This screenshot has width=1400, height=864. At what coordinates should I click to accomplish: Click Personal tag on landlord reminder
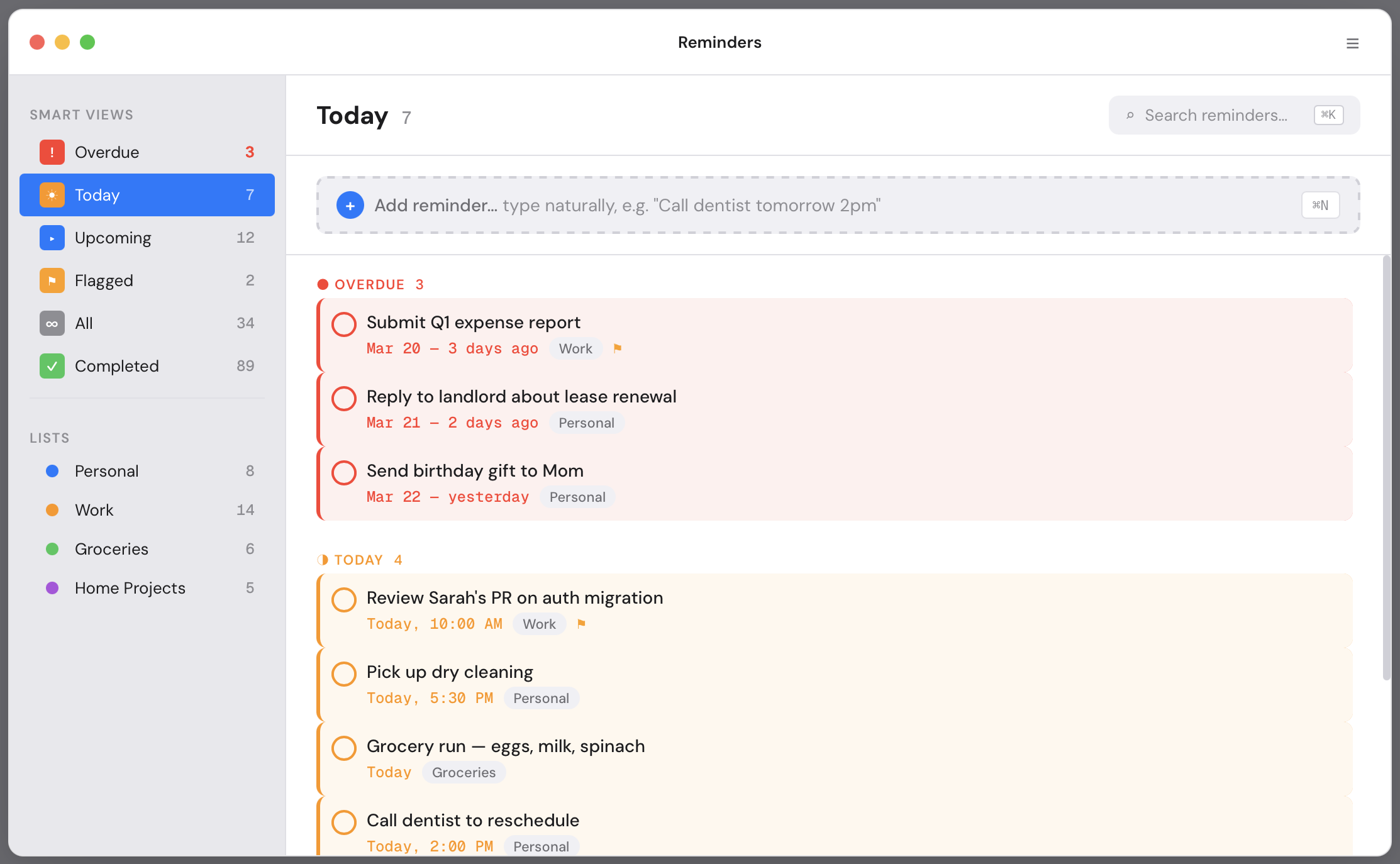586,423
